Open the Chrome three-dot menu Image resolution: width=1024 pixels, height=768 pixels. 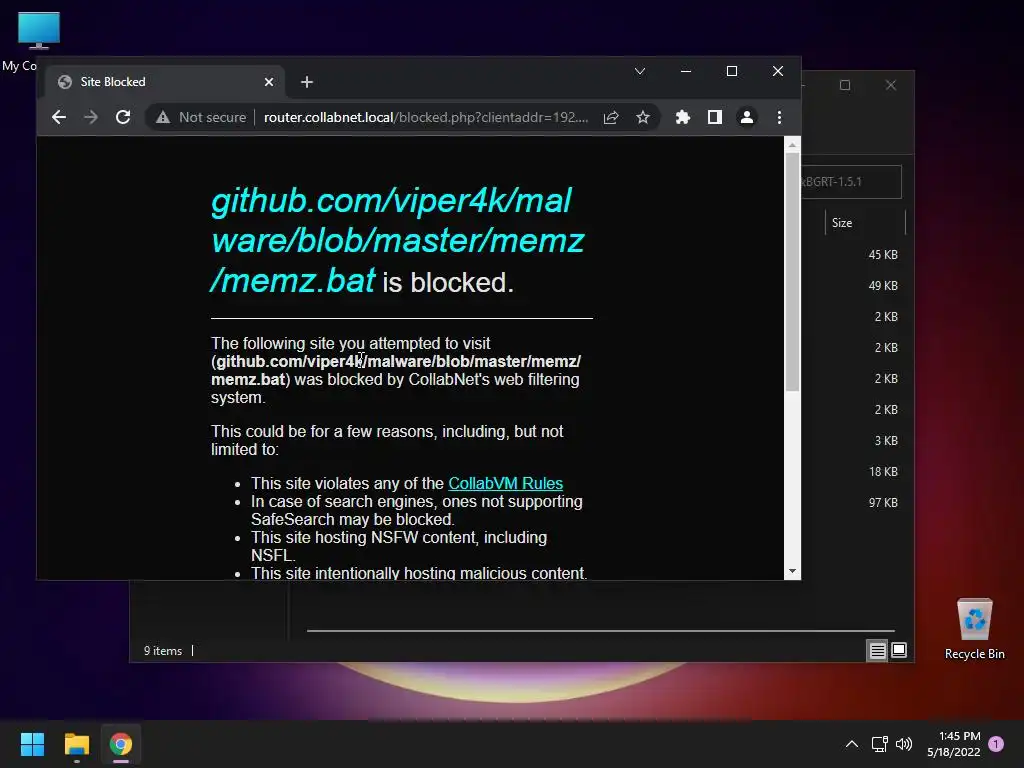point(779,118)
